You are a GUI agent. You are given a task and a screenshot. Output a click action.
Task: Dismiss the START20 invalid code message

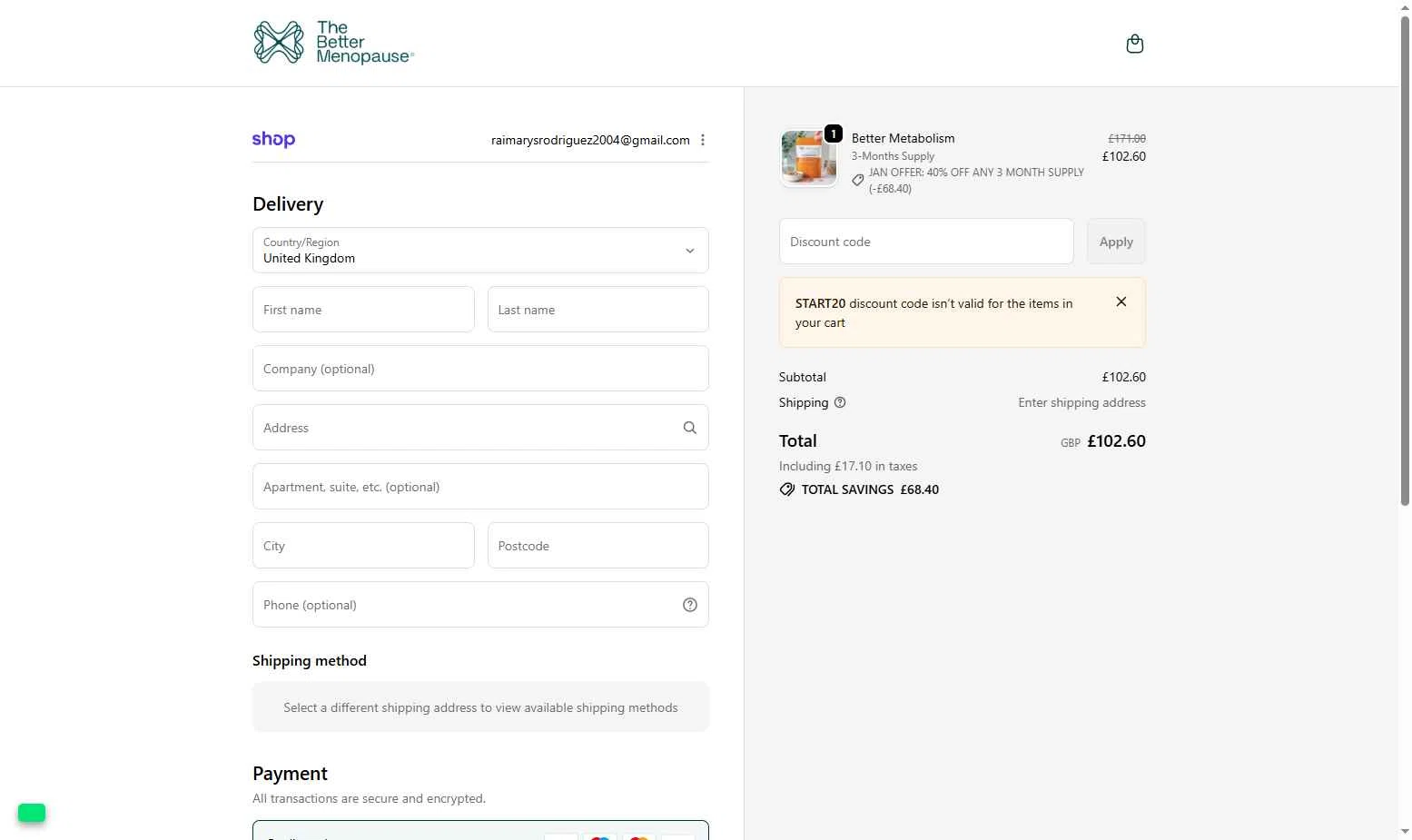coord(1121,301)
